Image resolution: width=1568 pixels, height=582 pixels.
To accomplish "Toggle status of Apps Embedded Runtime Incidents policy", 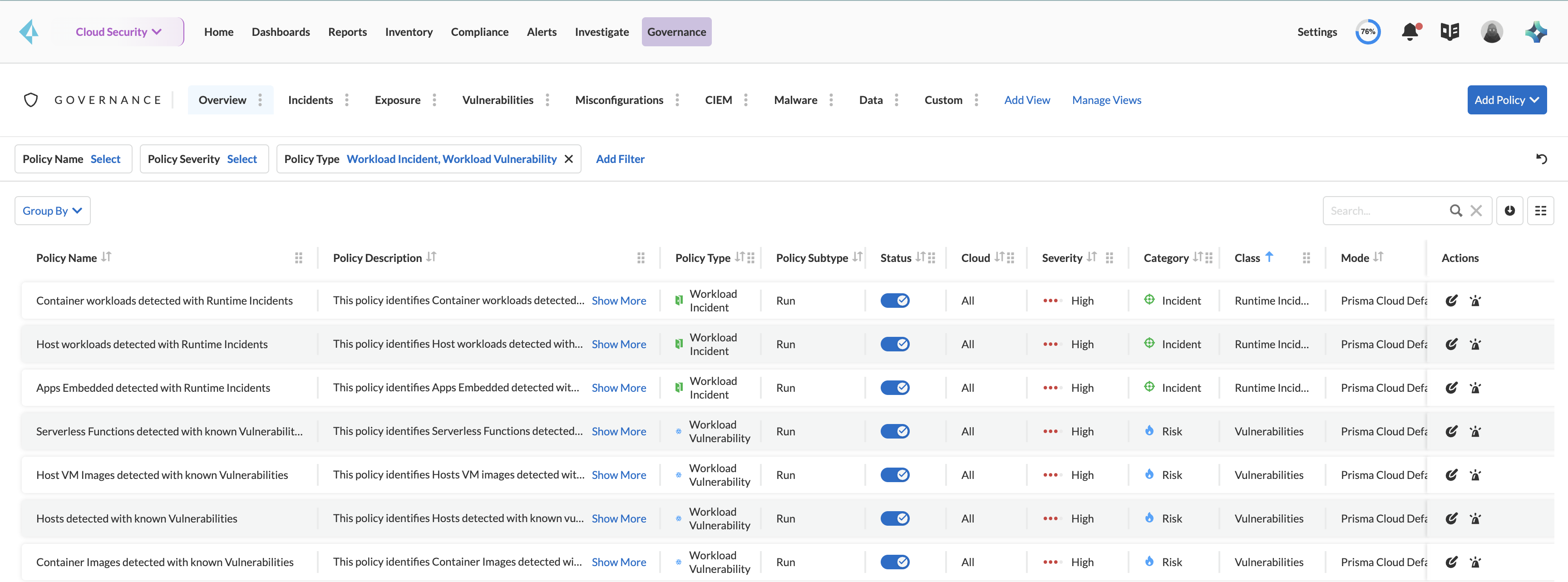I will pyautogui.click(x=895, y=388).
